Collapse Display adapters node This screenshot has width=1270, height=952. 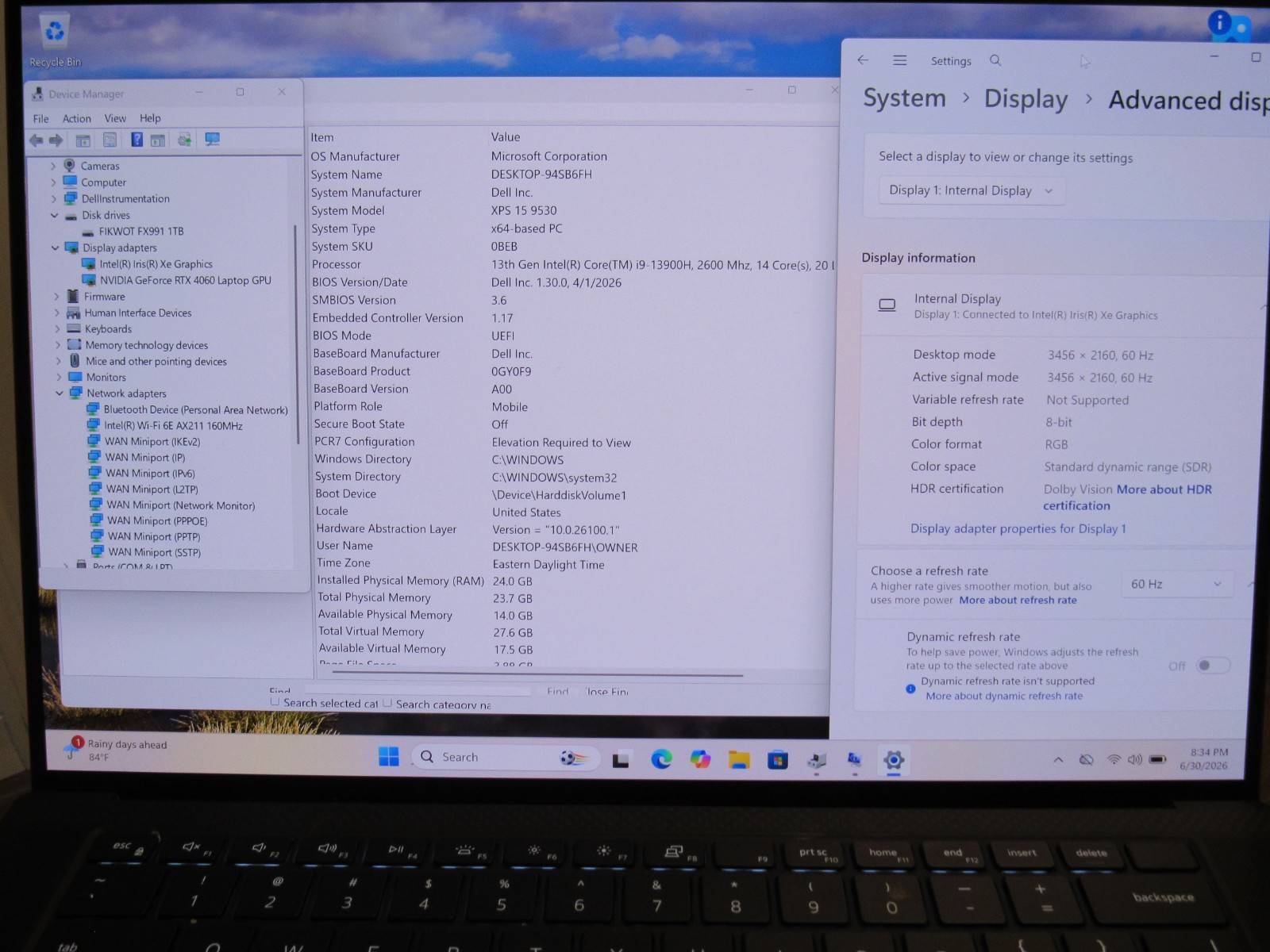pyautogui.click(x=55, y=248)
